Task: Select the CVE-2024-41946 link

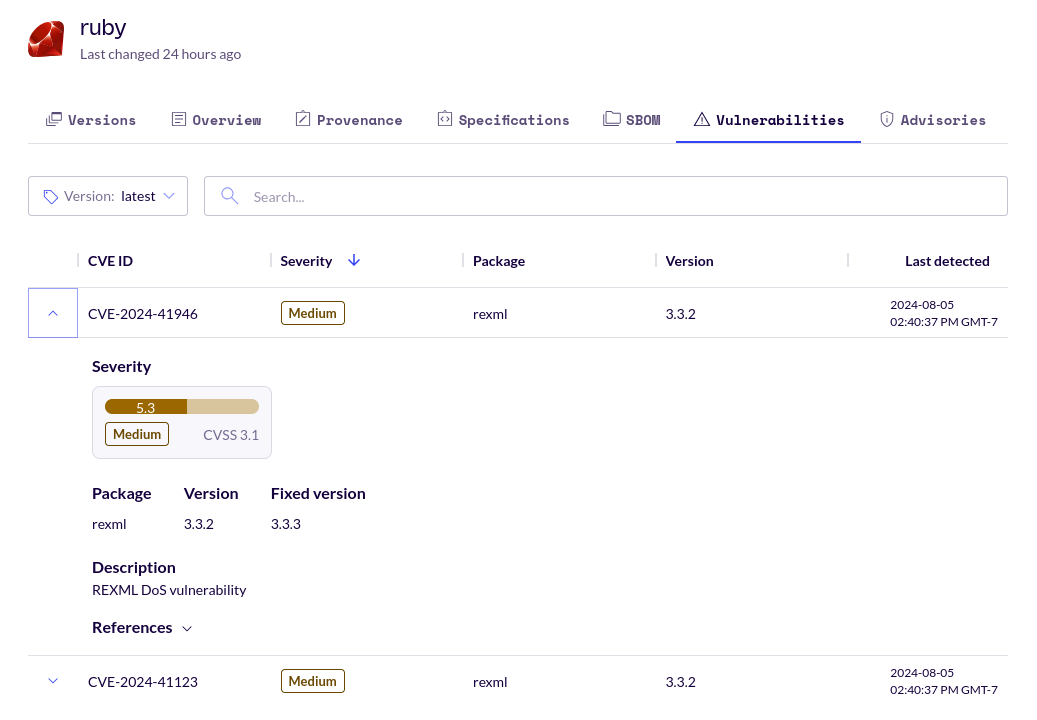Action: point(142,313)
